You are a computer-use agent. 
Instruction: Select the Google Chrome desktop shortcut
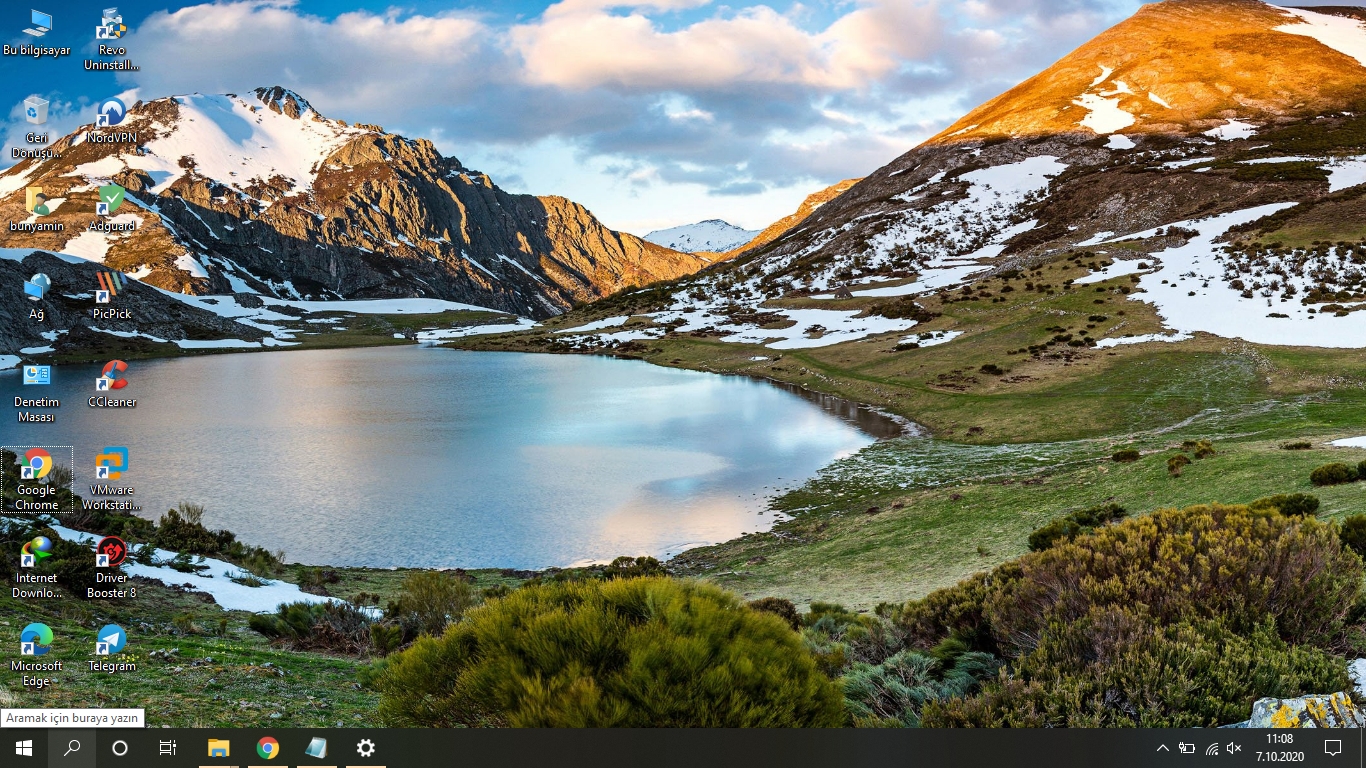pyautogui.click(x=37, y=466)
